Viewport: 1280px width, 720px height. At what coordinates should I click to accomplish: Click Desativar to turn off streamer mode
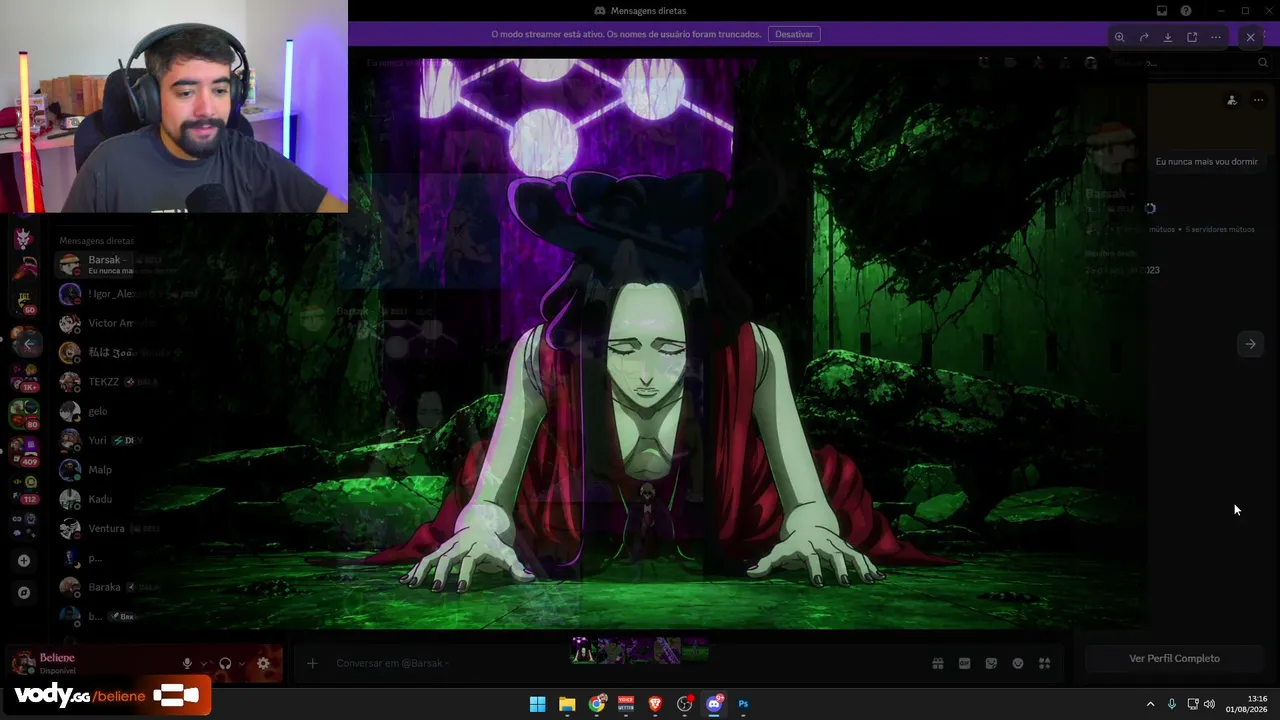point(794,34)
